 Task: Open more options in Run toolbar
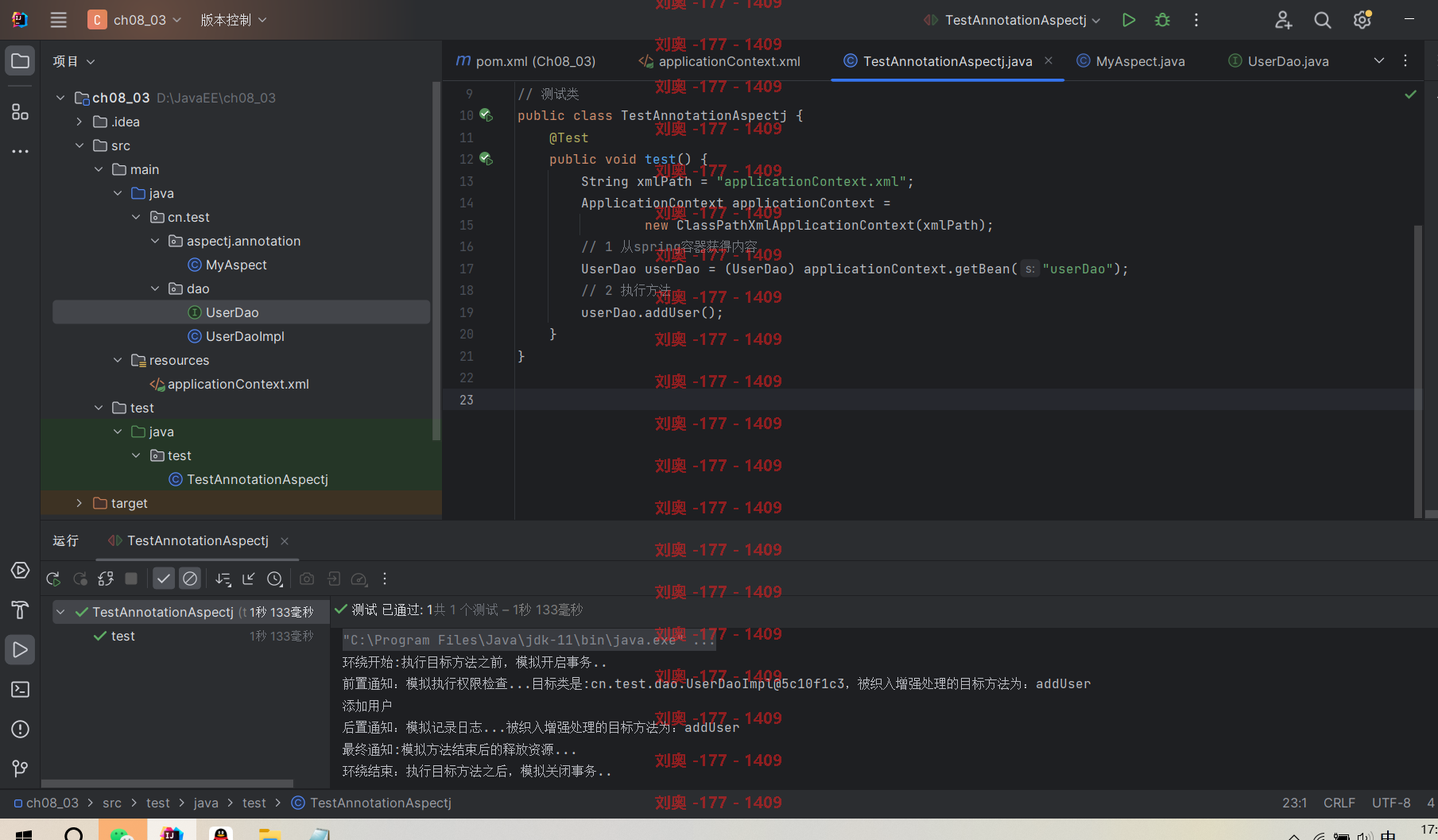pos(385,579)
